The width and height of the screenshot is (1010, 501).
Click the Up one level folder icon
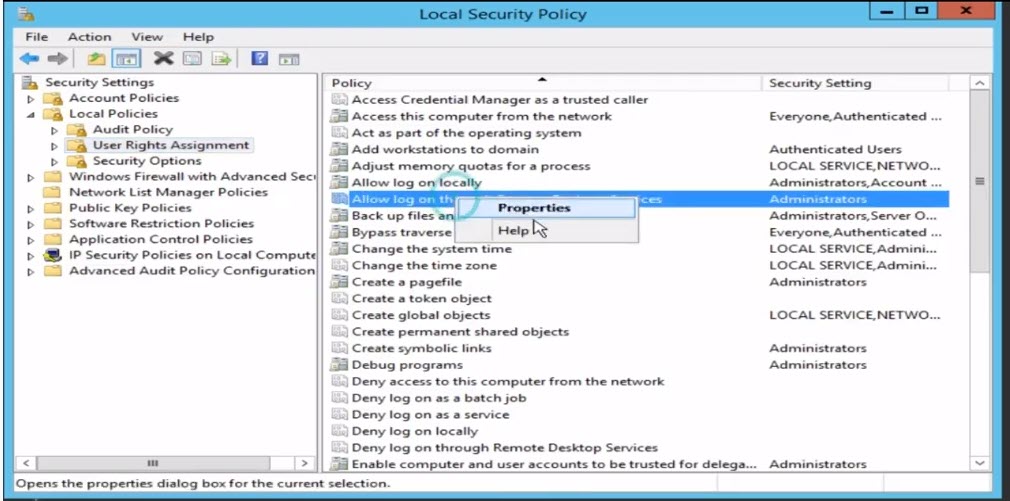point(97,59)
